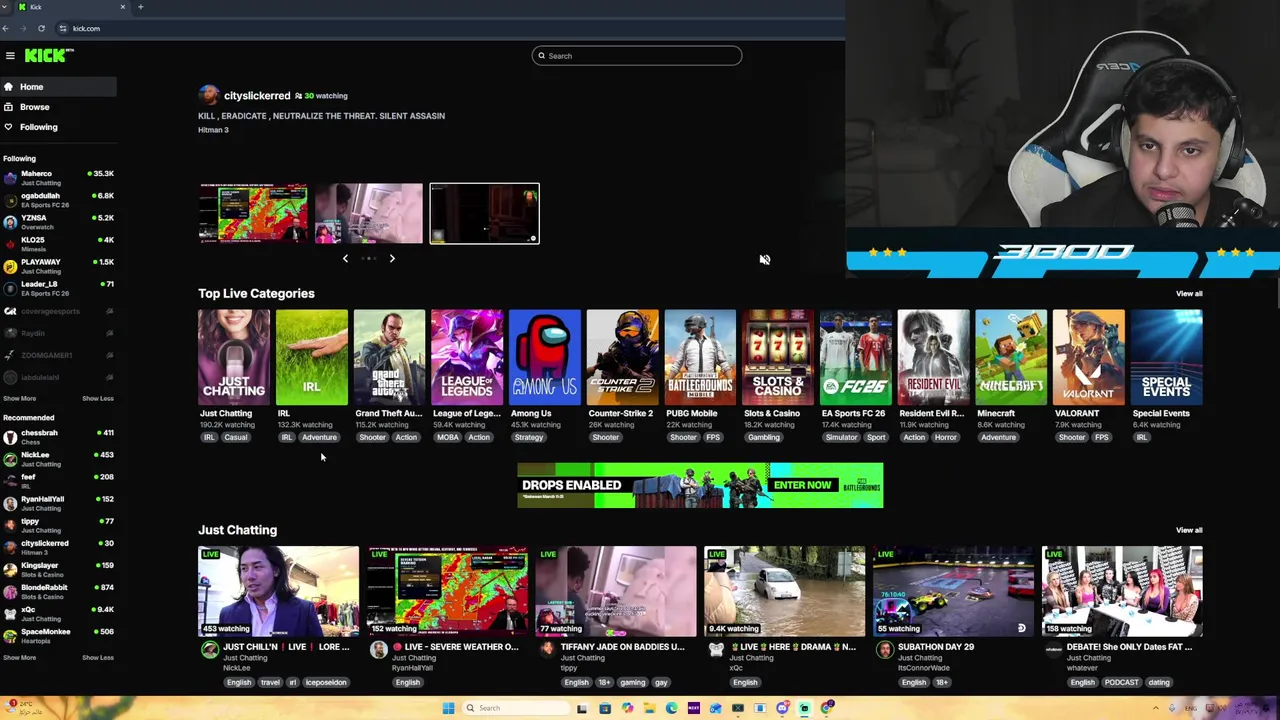Open Resident Evil category cover
This screenshot has height=720, width=1280.
coord(934,357)
